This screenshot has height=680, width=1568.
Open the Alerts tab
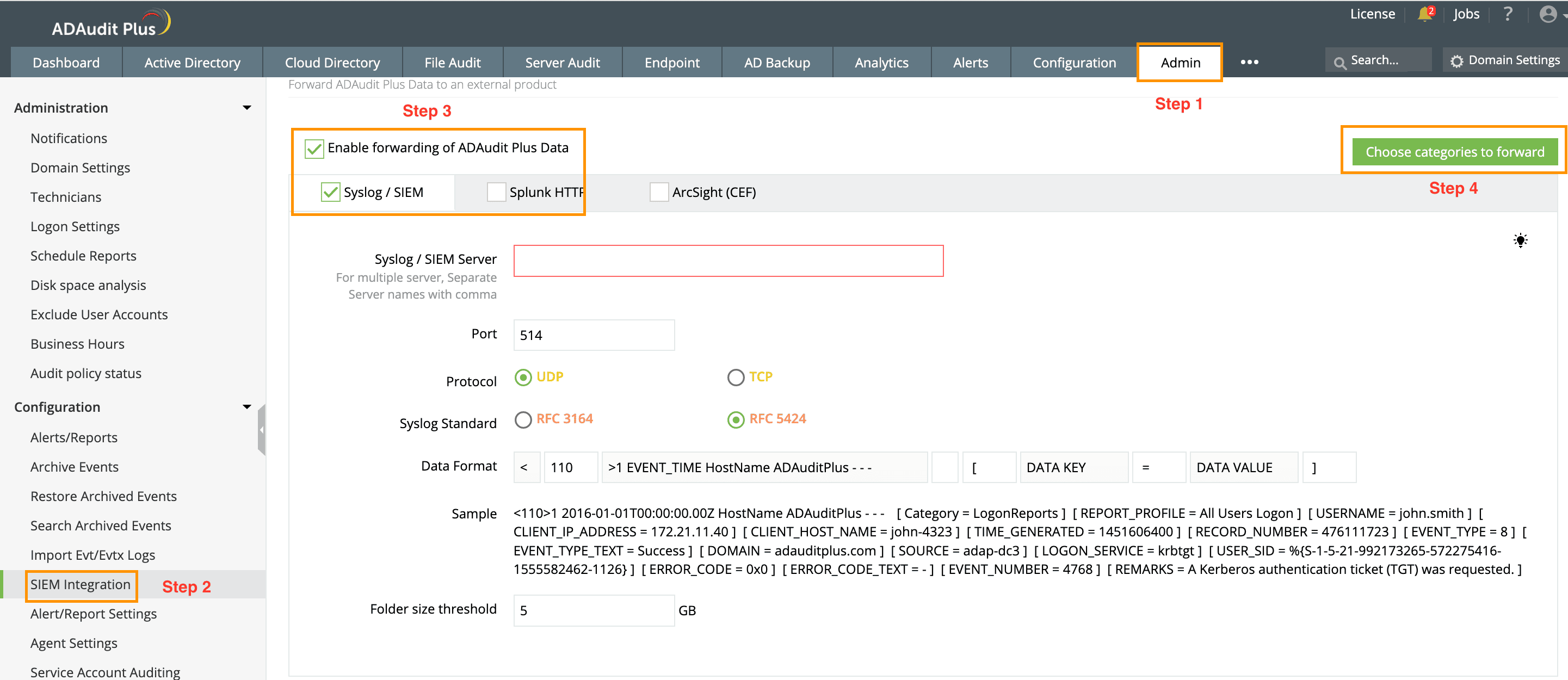(970, 63)
